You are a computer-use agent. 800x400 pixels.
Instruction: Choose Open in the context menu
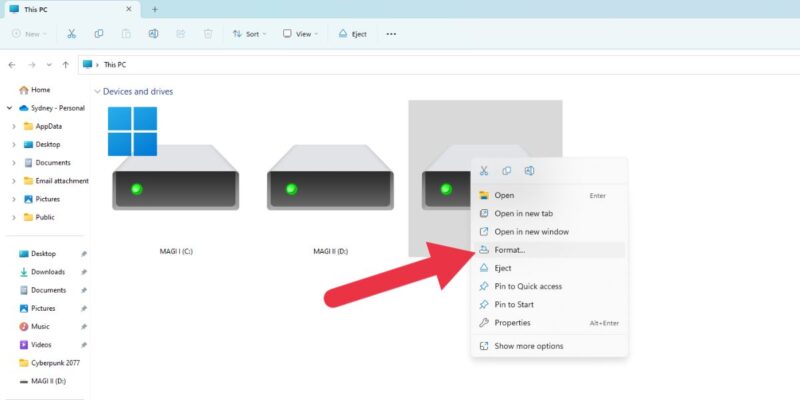coord(549,195)
